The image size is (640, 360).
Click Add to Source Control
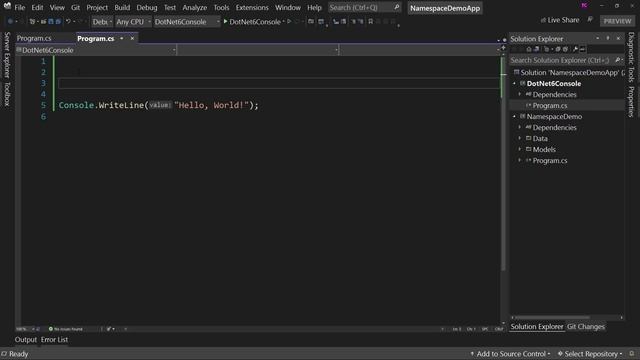[510, 354]
